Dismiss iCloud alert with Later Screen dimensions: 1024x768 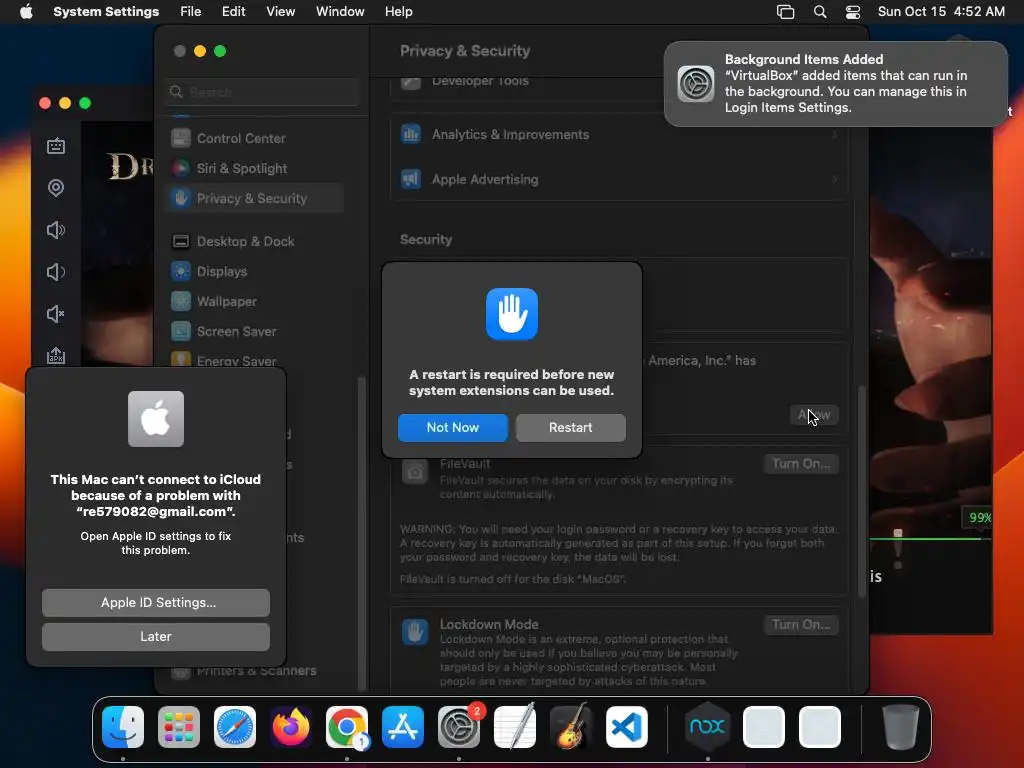tap(156, 637)
